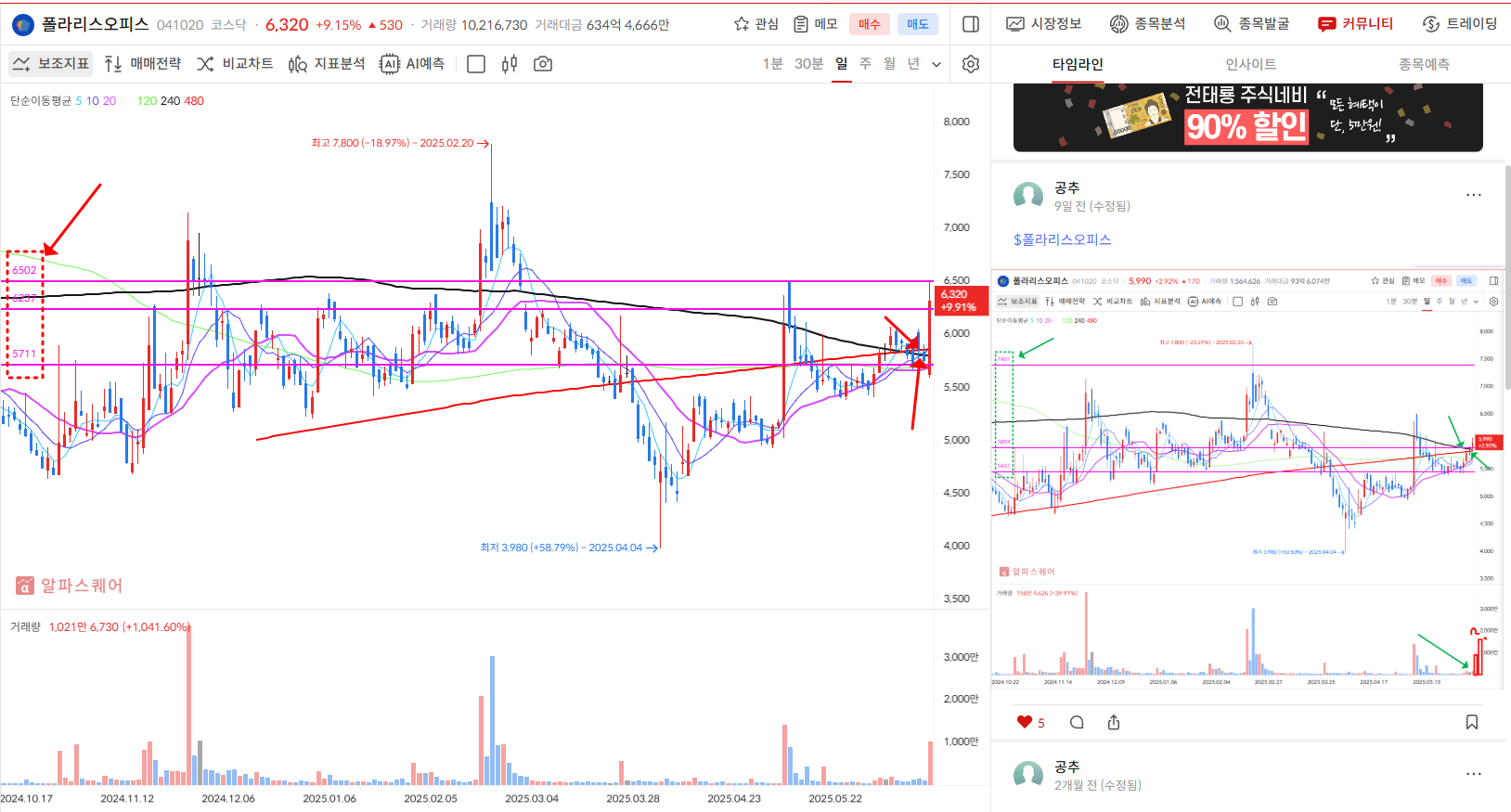Open 시장정보 market info menu
The height and width of the screenshot is (812, 1511).
(x=1044, y=24)
